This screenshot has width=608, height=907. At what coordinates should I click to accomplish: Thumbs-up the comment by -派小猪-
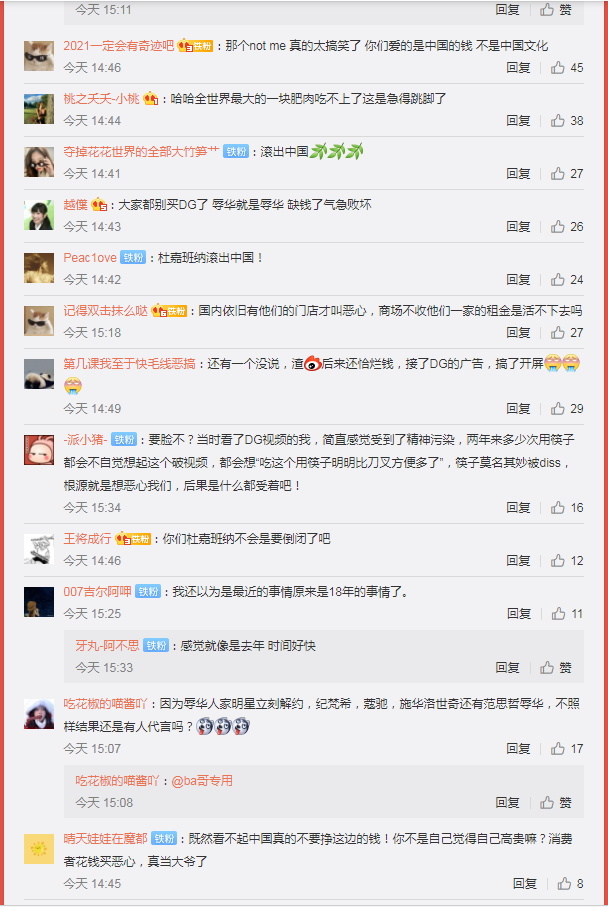coord(566,508)
